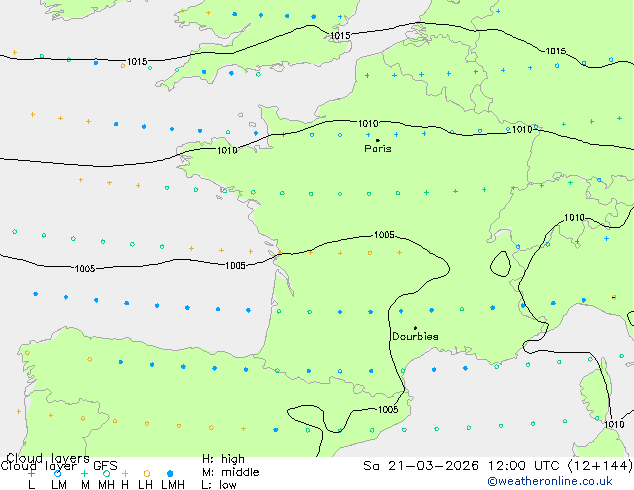Click the 1005 label on Spain's Mediterranean coast
The width and height of the screenshot is (634, 490).
tap(388, 410)
